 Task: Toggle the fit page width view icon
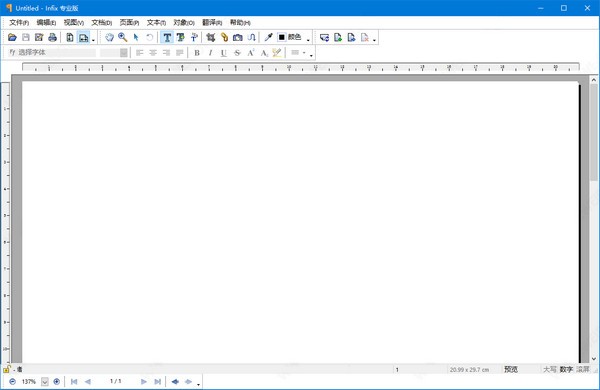click(x=83, y=38)
